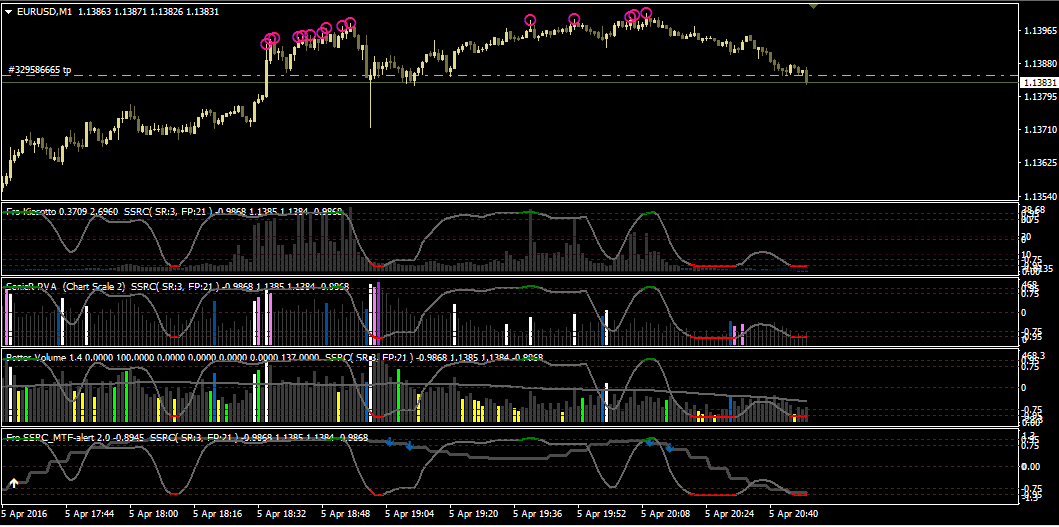Click the 5 Apr 19:20 time label
1059x527 pixels.
pos(474,513)
